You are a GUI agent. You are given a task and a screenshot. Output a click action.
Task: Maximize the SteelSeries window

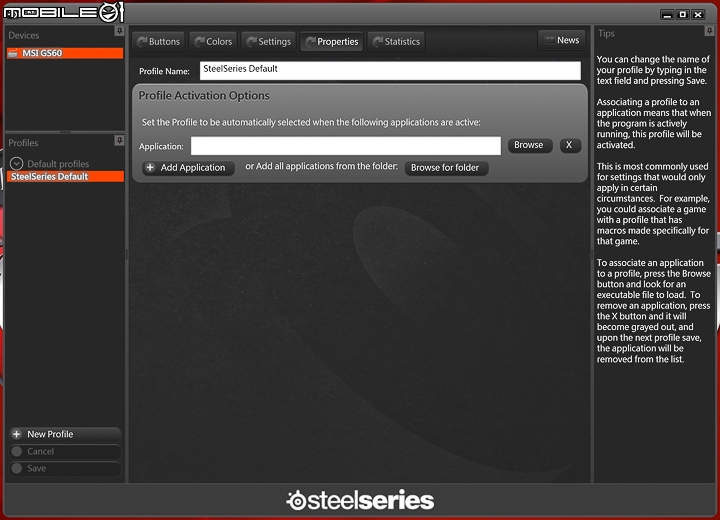tap(683, 15)
